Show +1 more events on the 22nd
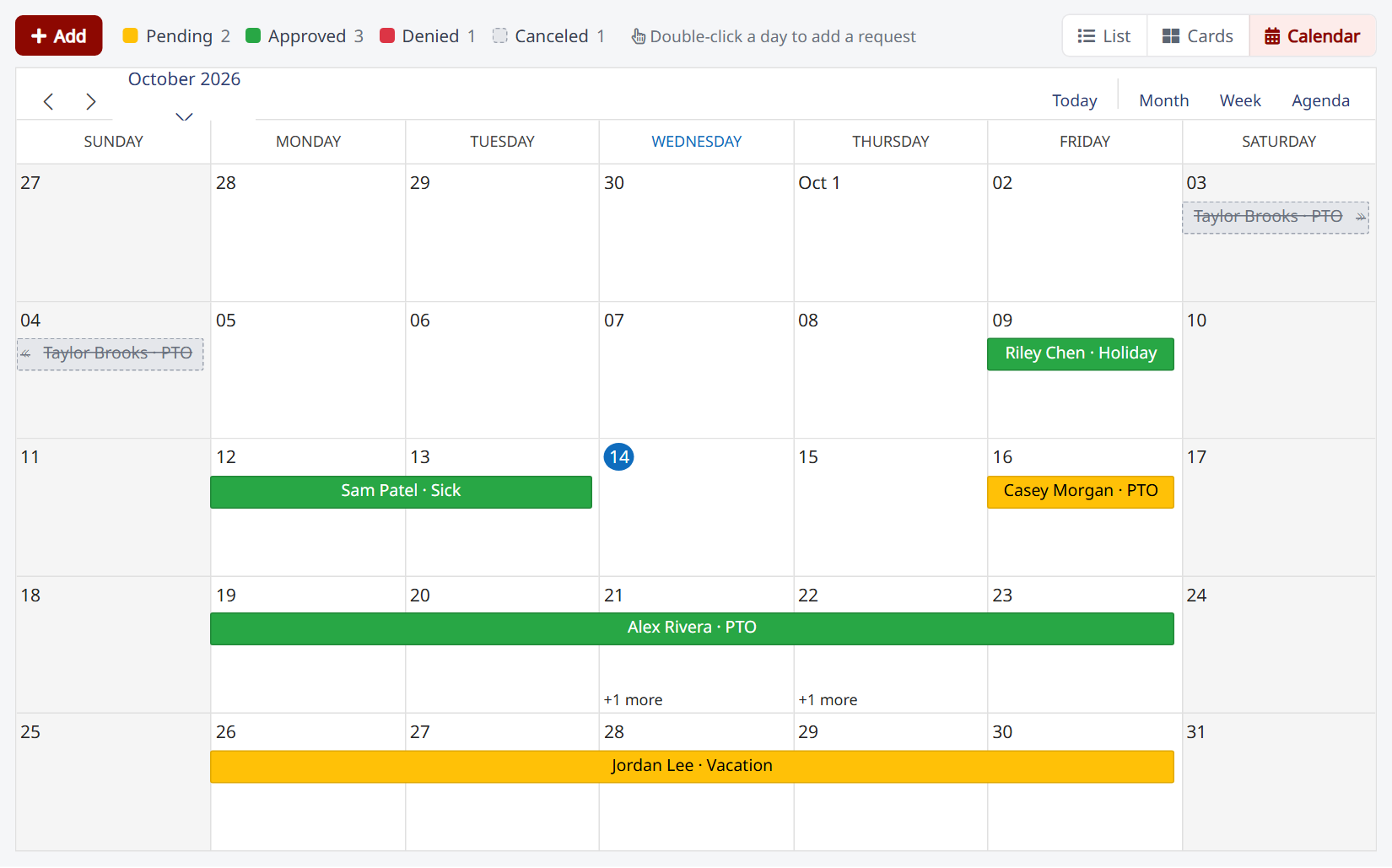 pos(828,700)
